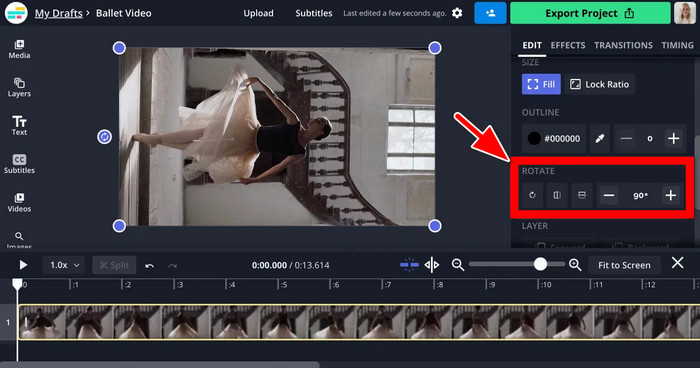
Task: Flip the video horizontally
Action: coord(557,195)
